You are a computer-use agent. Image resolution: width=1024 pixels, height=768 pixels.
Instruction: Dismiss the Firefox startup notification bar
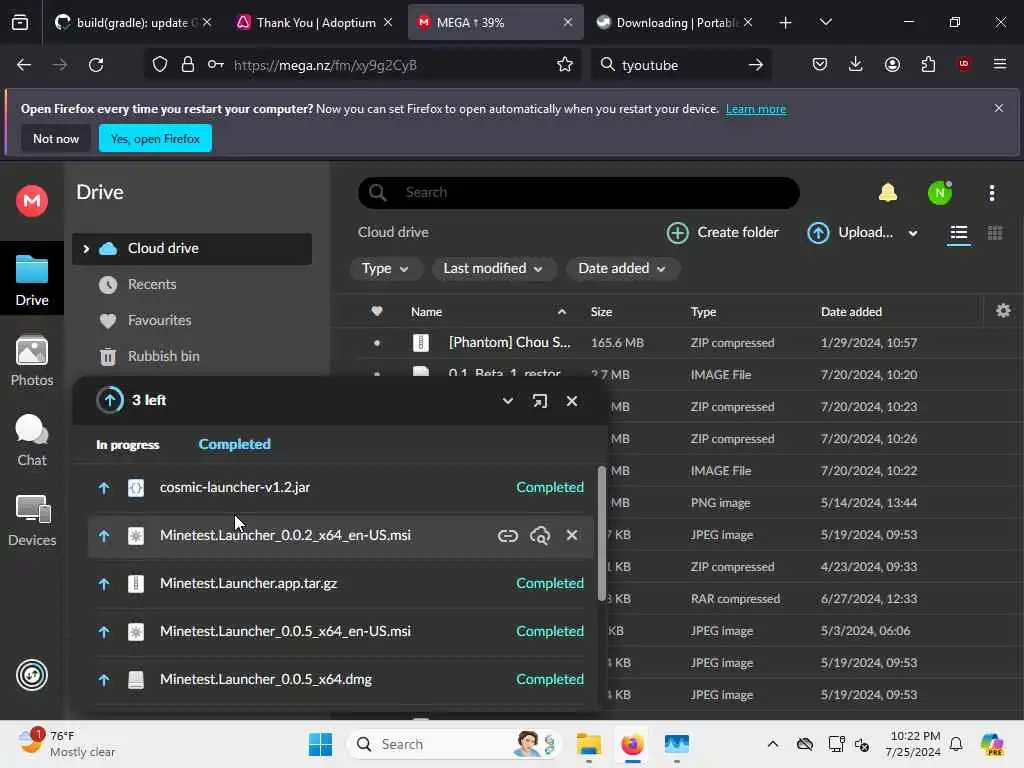[x=999, y=108]
